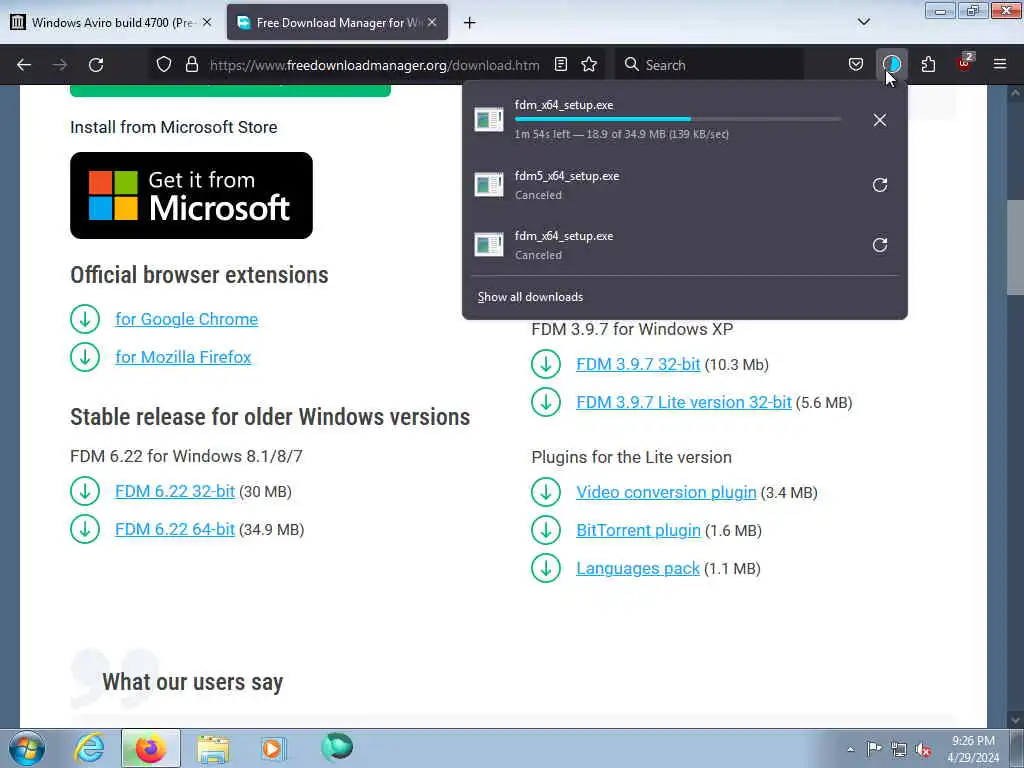Viewport: 1024px width, 768px height.
Task: Open the Languages pack link
Action: point(637,568)
